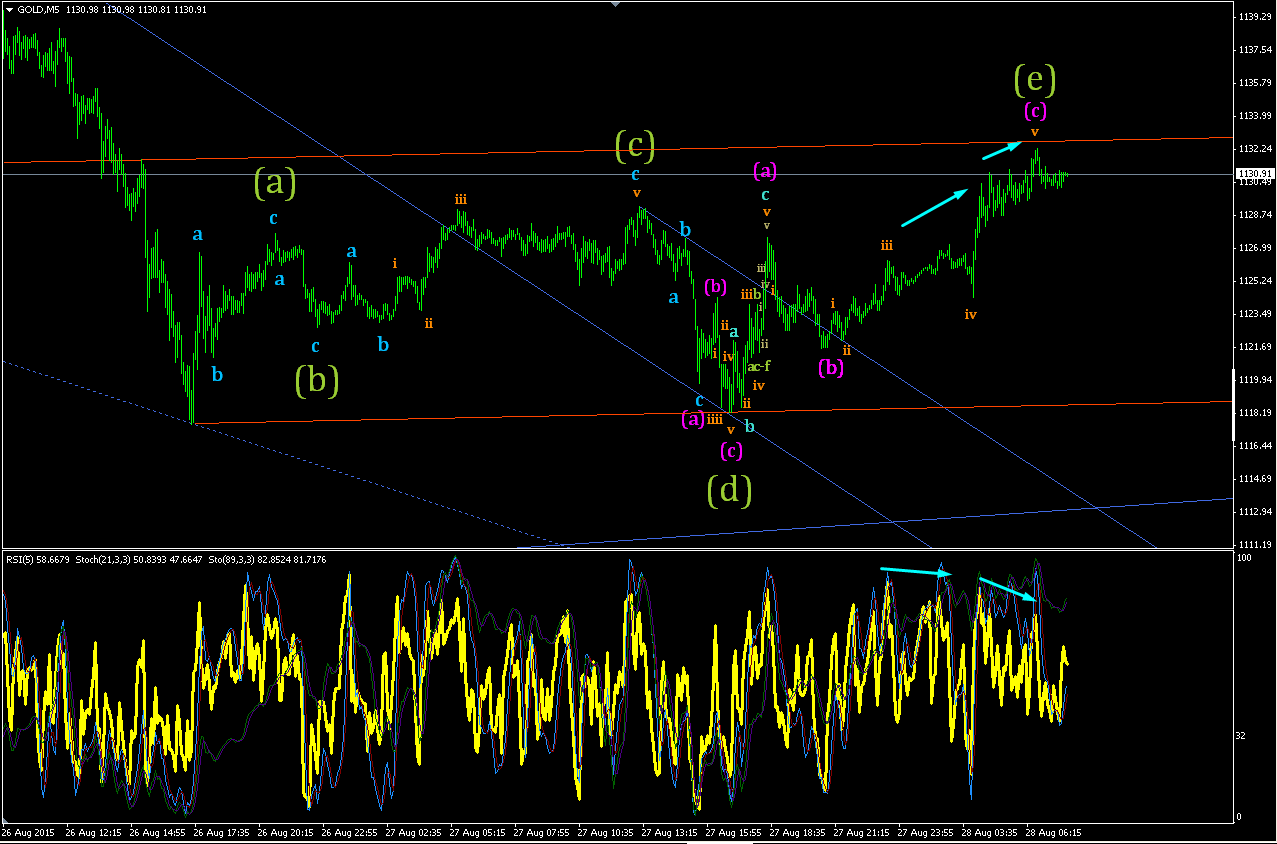Select the large green (d) wave label
This screenshot has width=1277, height=844.
tap(729, 490)
